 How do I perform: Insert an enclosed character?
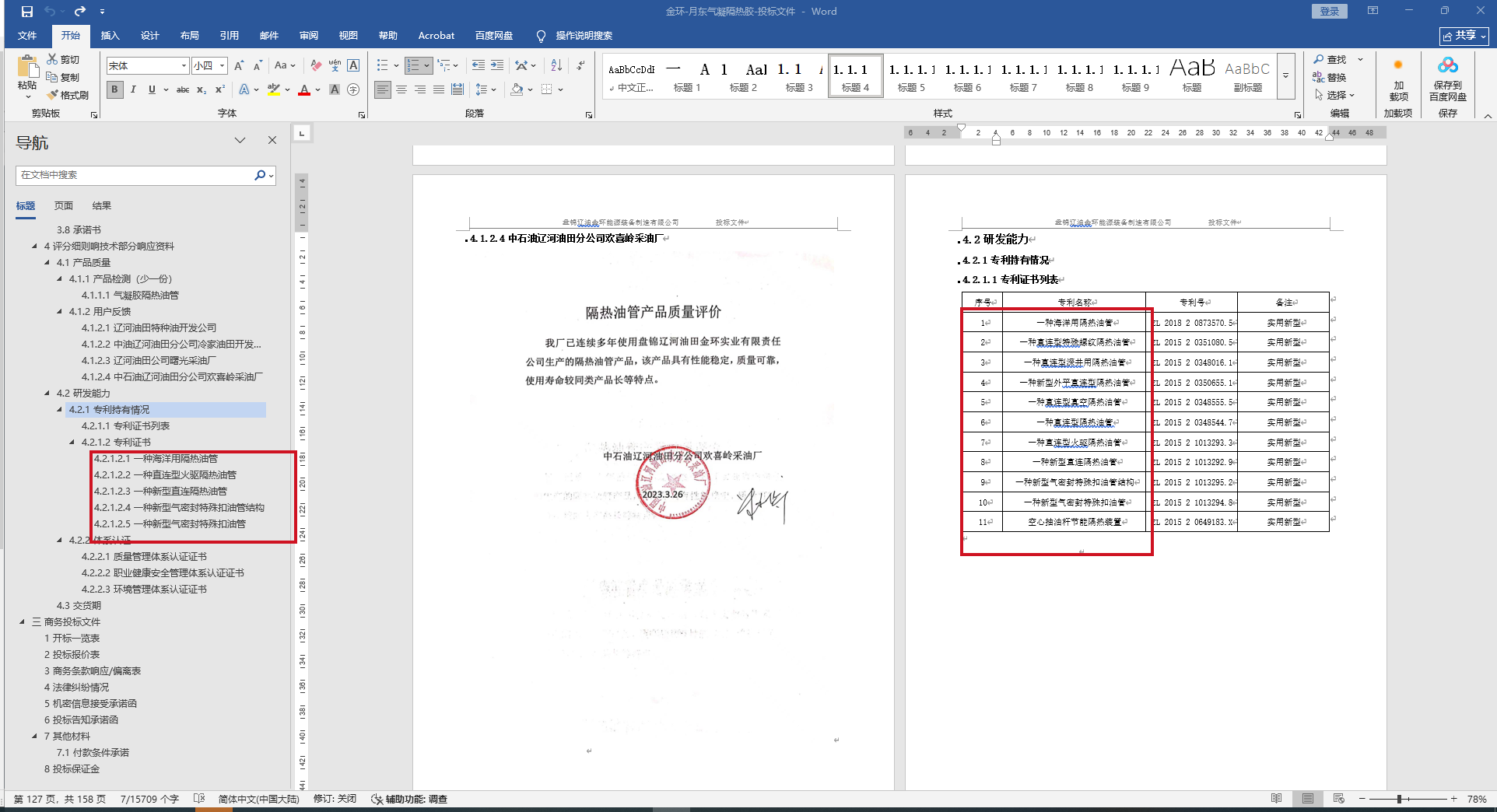pos(353,89)
